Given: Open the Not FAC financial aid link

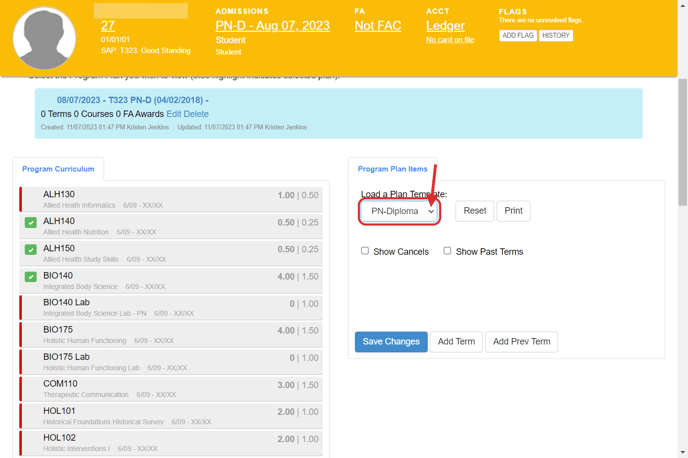Looking at the screenshot, I should (x=378, y=26).
